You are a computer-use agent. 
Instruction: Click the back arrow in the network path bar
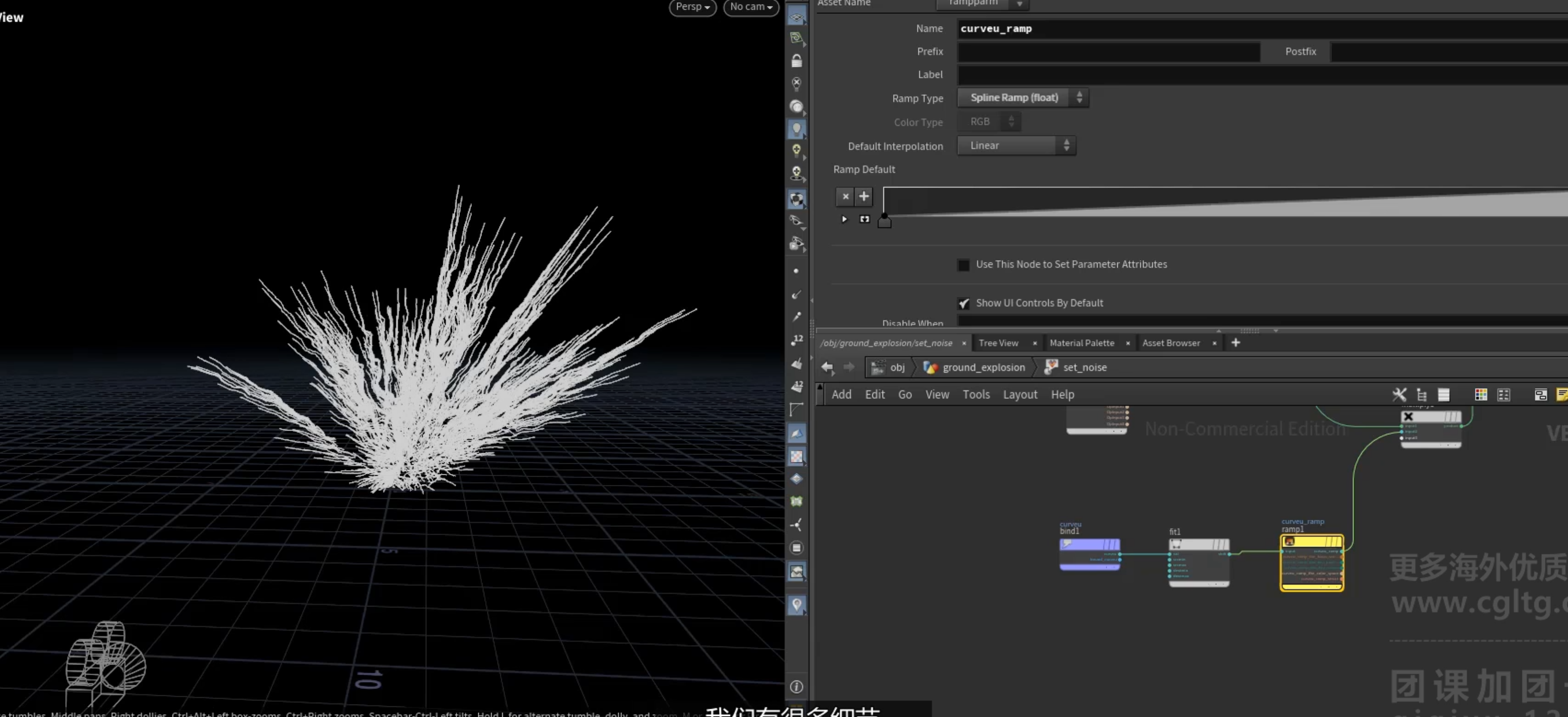coord(826,367)
